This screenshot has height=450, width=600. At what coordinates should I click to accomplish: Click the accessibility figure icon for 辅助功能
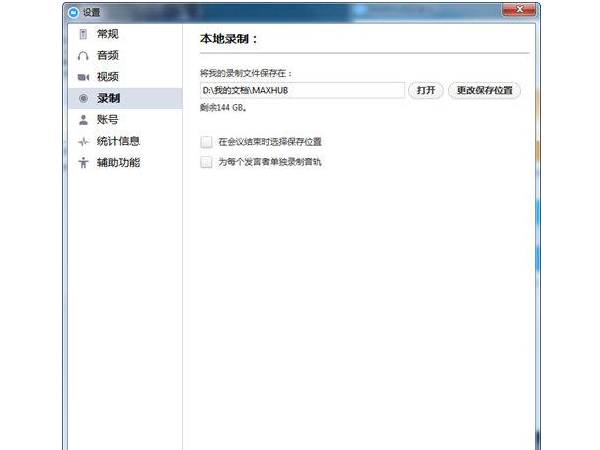[x=83, y=162]
